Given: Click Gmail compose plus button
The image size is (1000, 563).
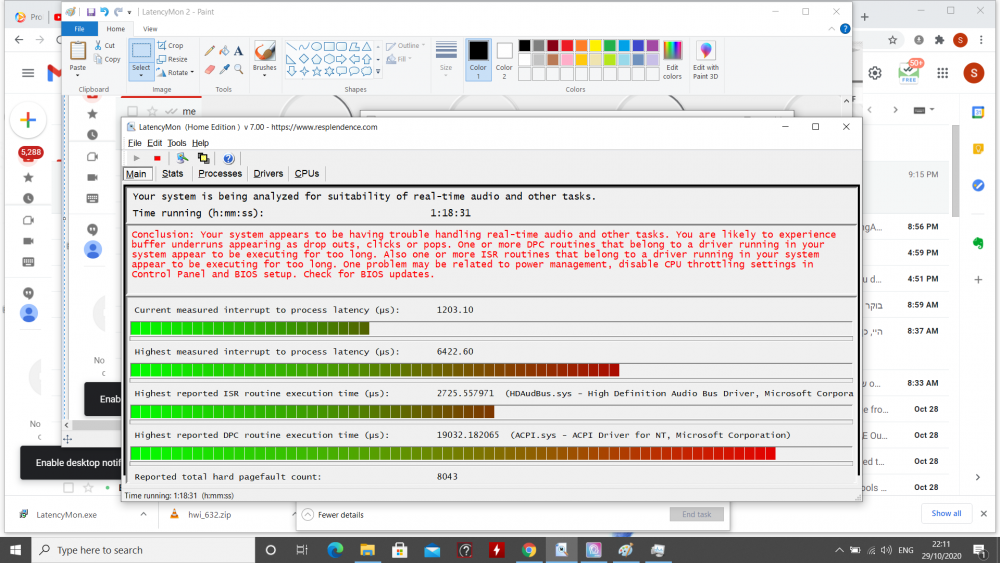Looking at the screenshot, I should coord(28,120).
